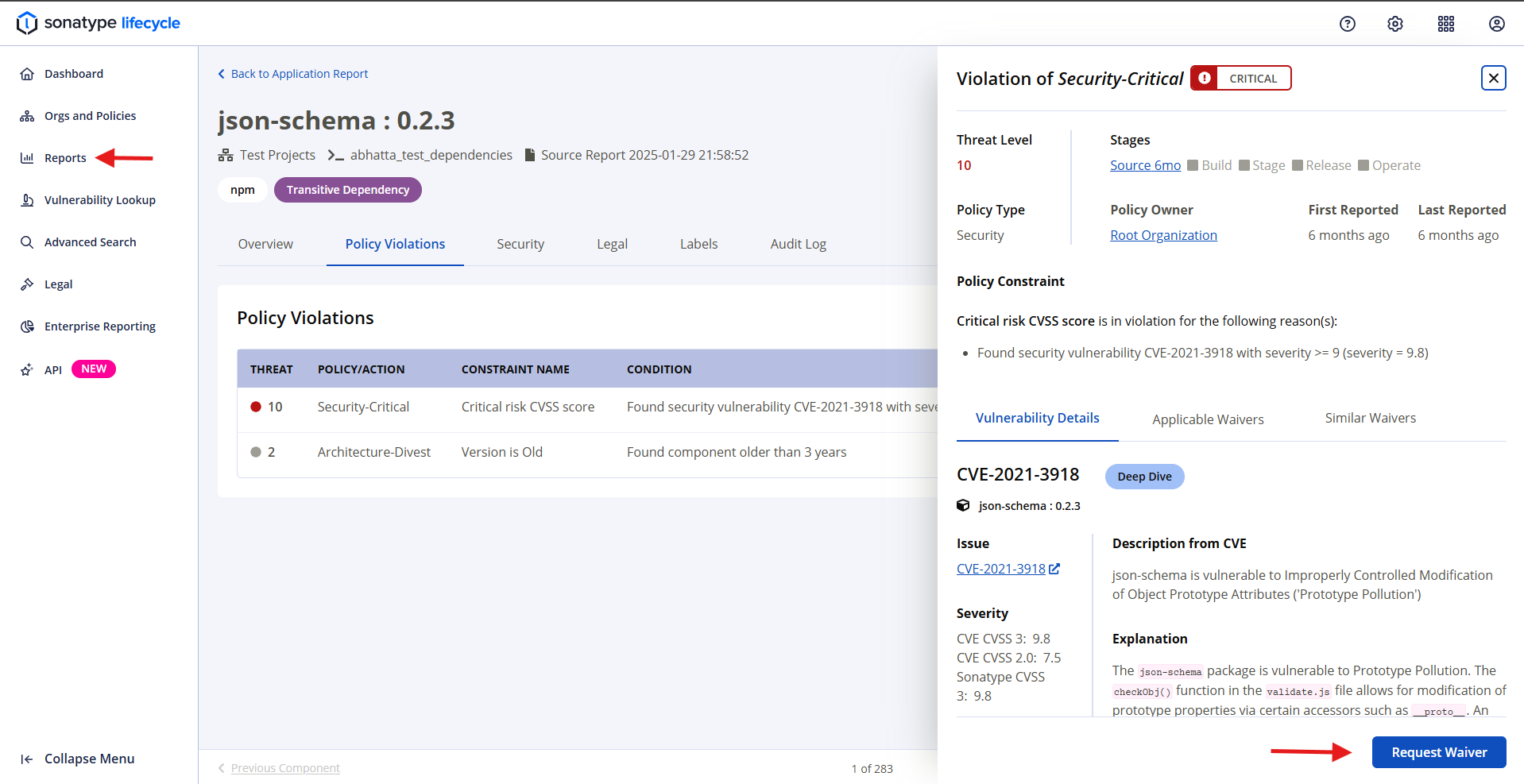Click the Transitive Dependency tag
This screenshot has width=1524, height=784.
[x=348, y=190]
